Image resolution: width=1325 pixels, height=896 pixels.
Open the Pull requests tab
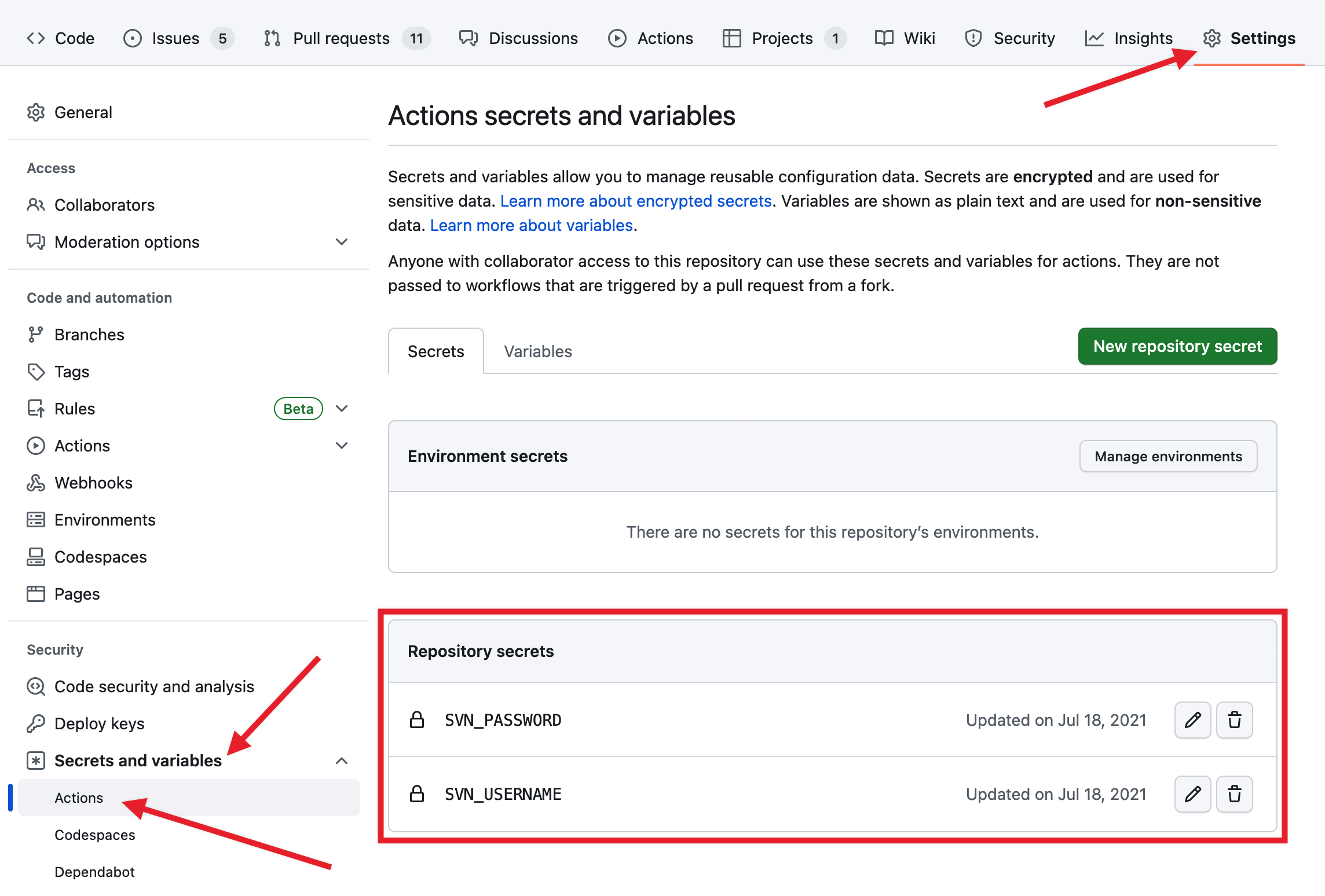341,38
